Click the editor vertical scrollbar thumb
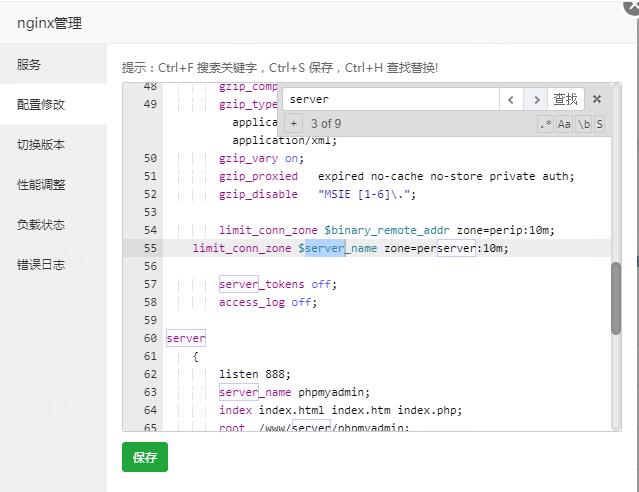The height and width of the screenshot is (492, 639). [616, 298]
